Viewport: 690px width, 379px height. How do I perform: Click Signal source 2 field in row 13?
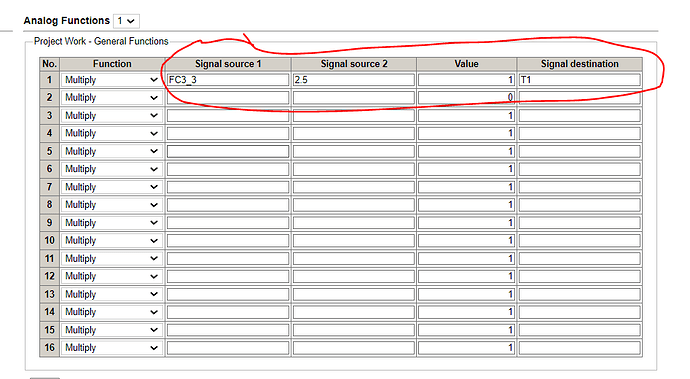[x=353, y=294]
